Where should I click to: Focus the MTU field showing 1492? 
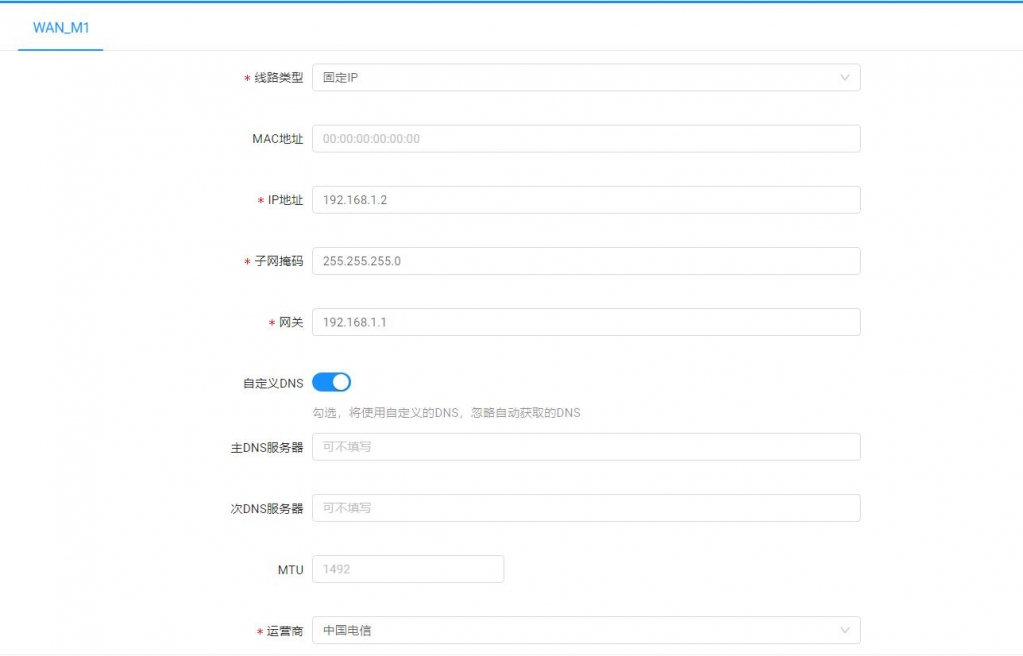click(407, 569)
